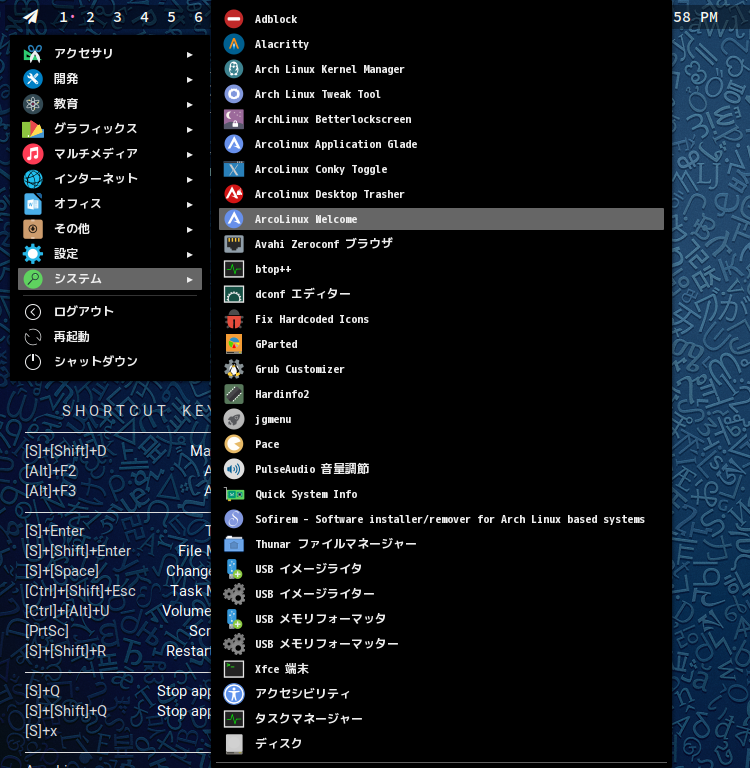Expand the グラフィックス category arrow
Viewport: 750px width, 768px height.
pos(189,129)
